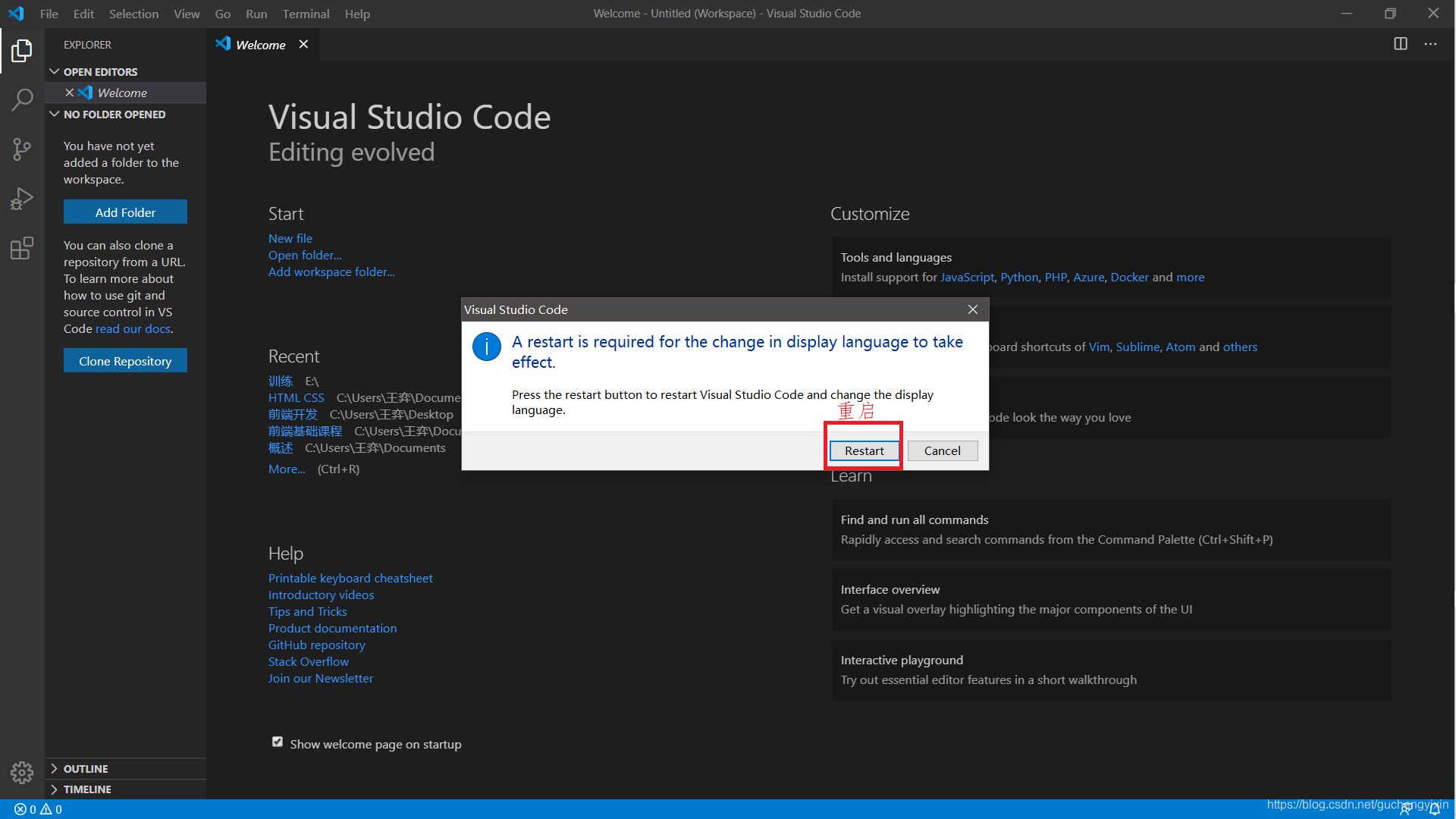Open recent folder 前端基础课程

point(305,431)
